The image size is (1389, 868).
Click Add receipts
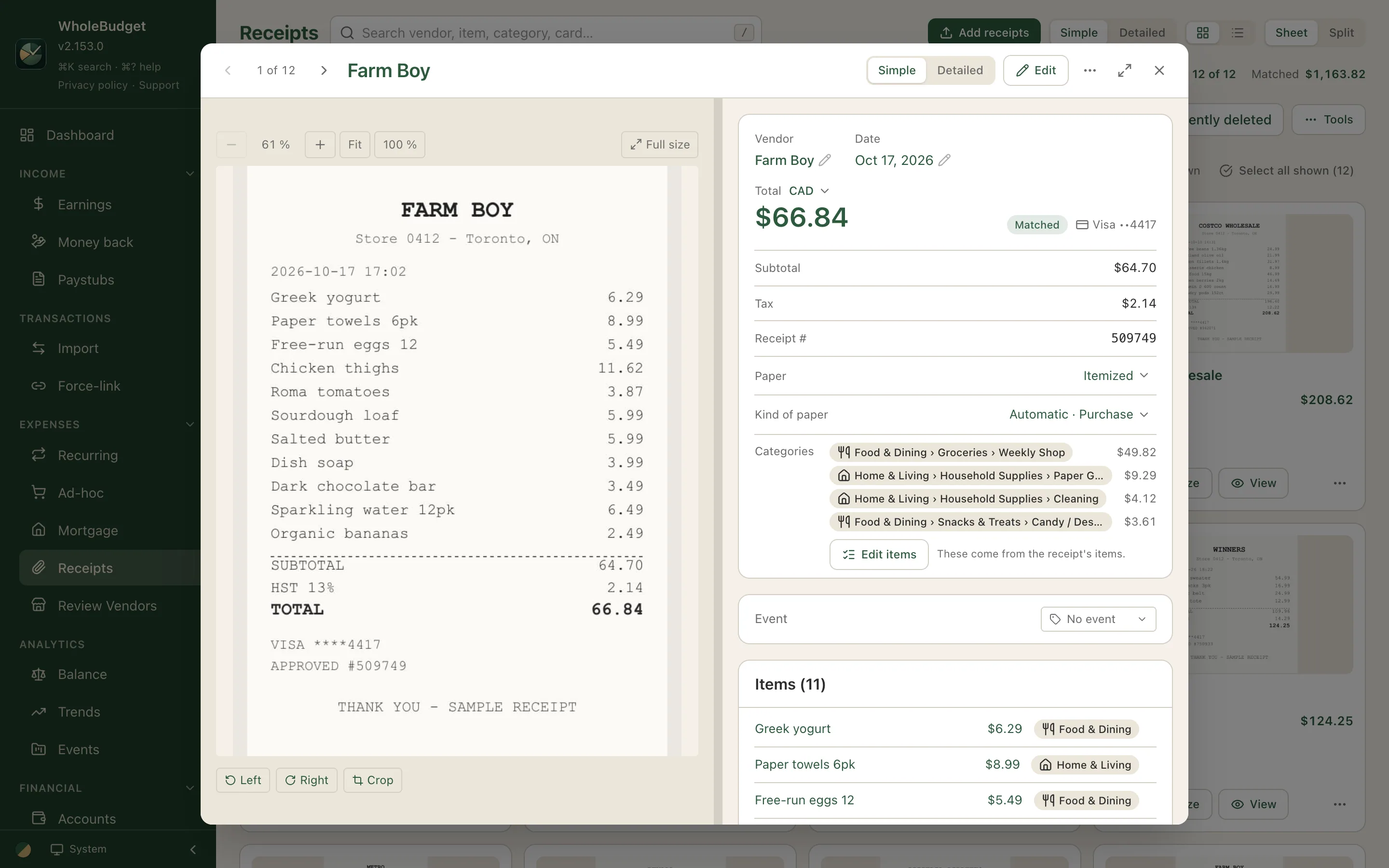click(984, 33)
